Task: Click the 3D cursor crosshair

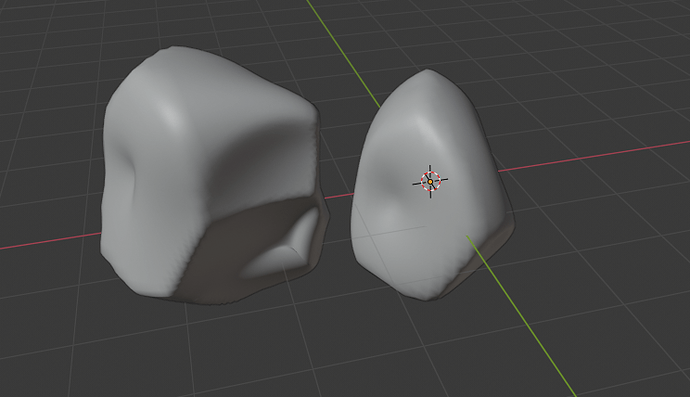Action: (x=430, y=181)
